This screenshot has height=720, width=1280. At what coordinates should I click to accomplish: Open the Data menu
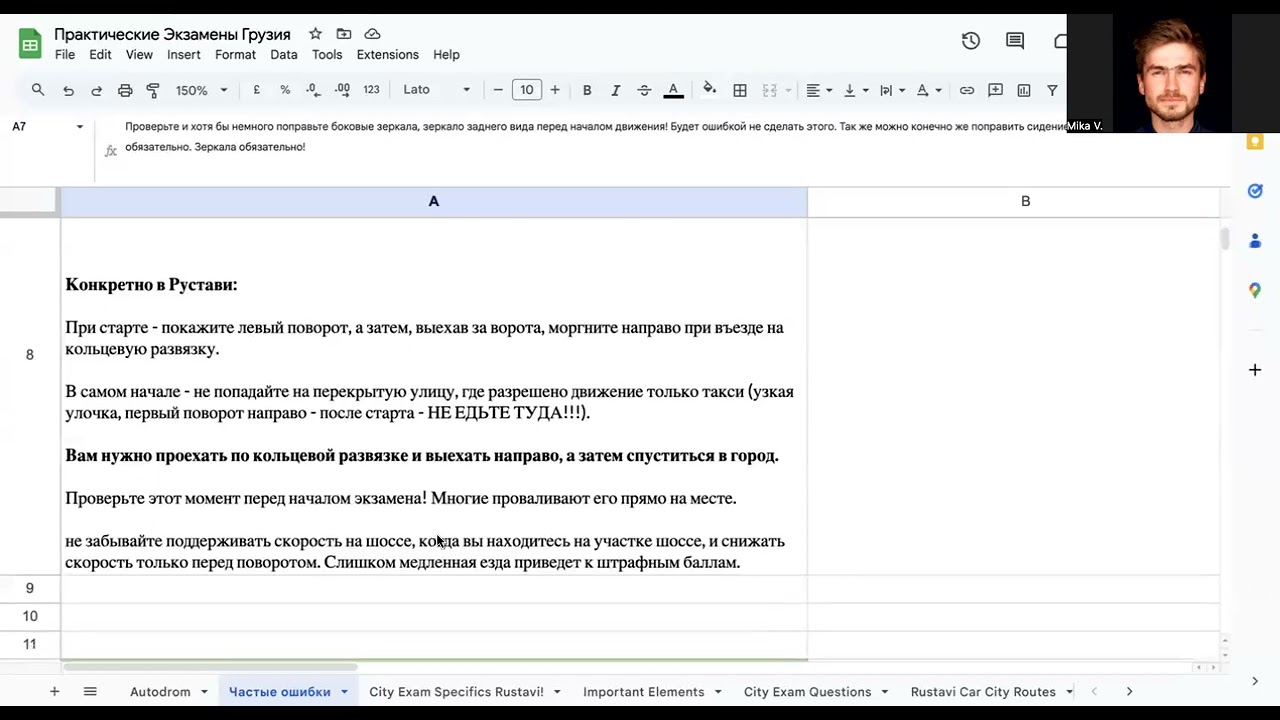coord(284,55)
